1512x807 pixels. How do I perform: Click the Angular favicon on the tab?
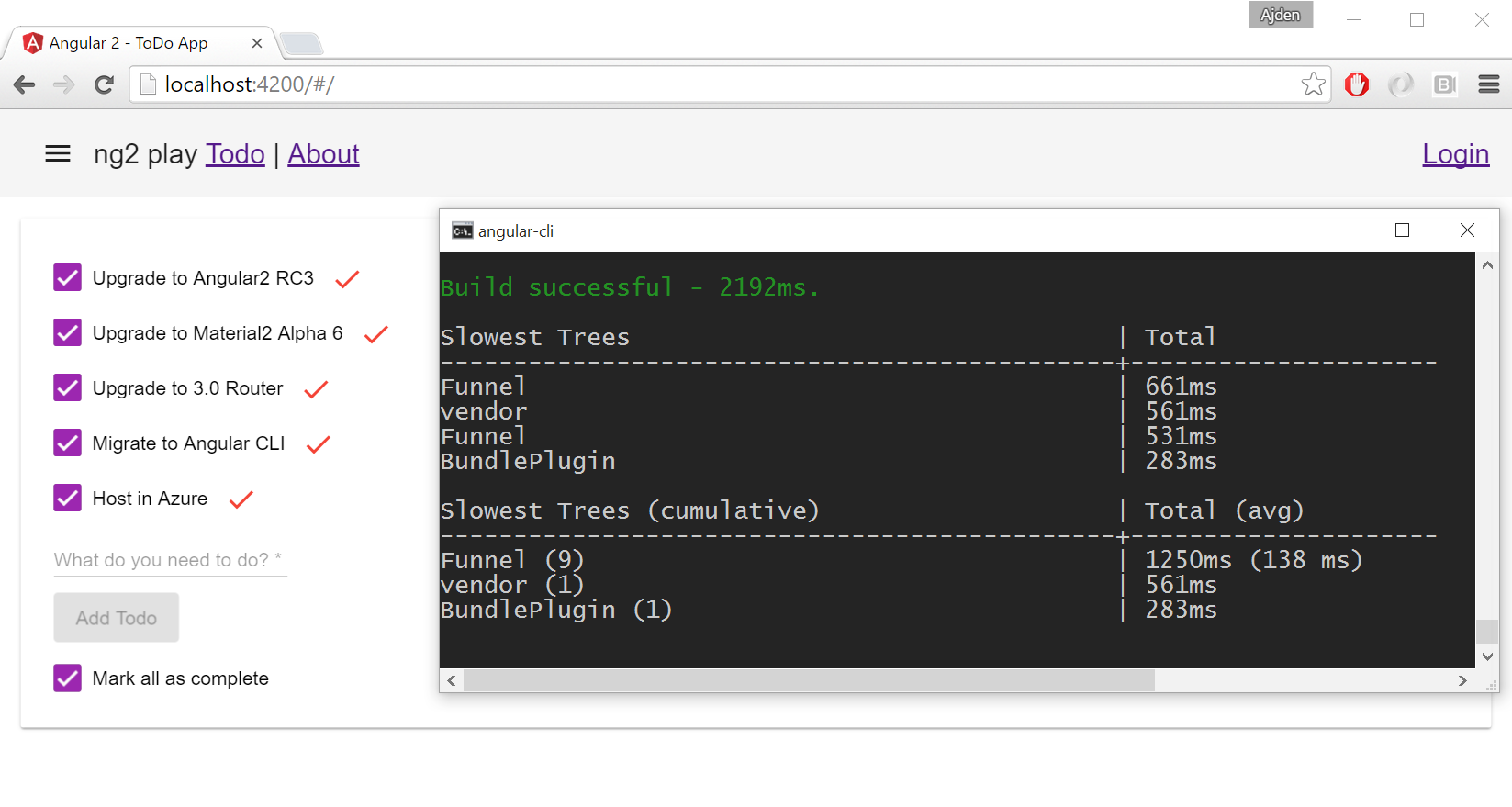[33, 42]
